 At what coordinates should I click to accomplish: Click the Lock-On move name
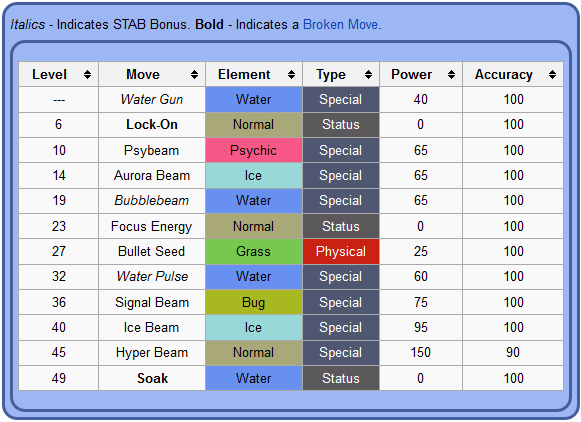tap(152, 124)
